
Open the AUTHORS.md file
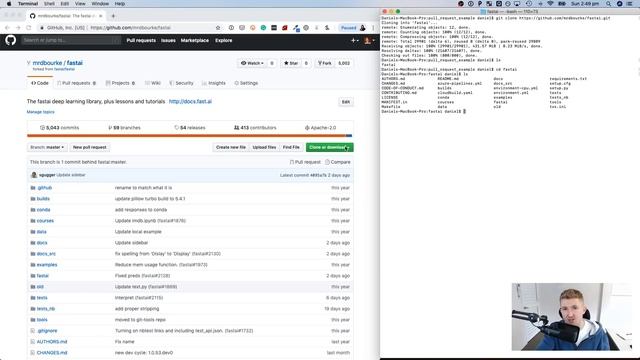52,342
